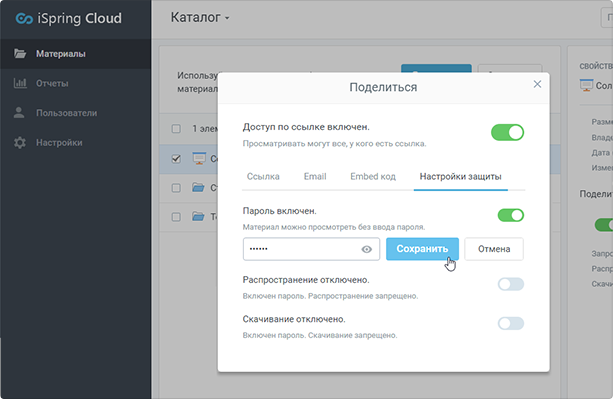Uncheck the selected presentation row checkbox
Screen dimensions: 615x399
coord(176,159)
